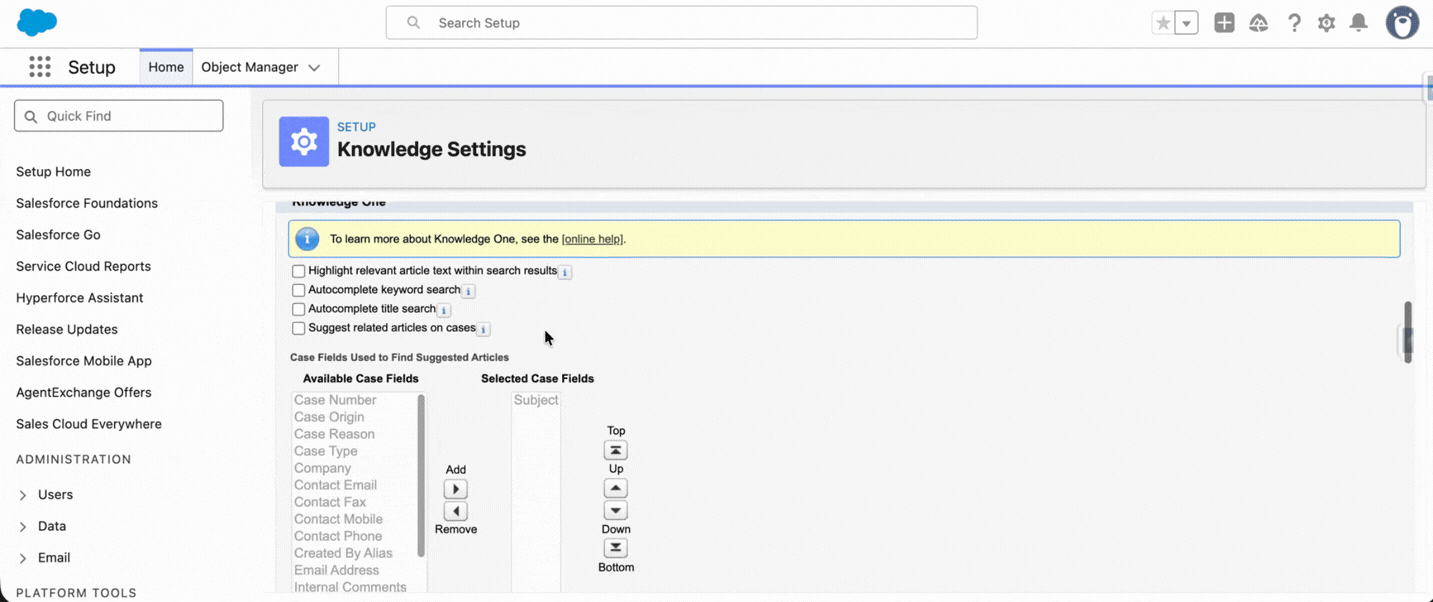The image size is (1433, 602).
Task: Open Release Updates
Action: click(x=67, y=329)
